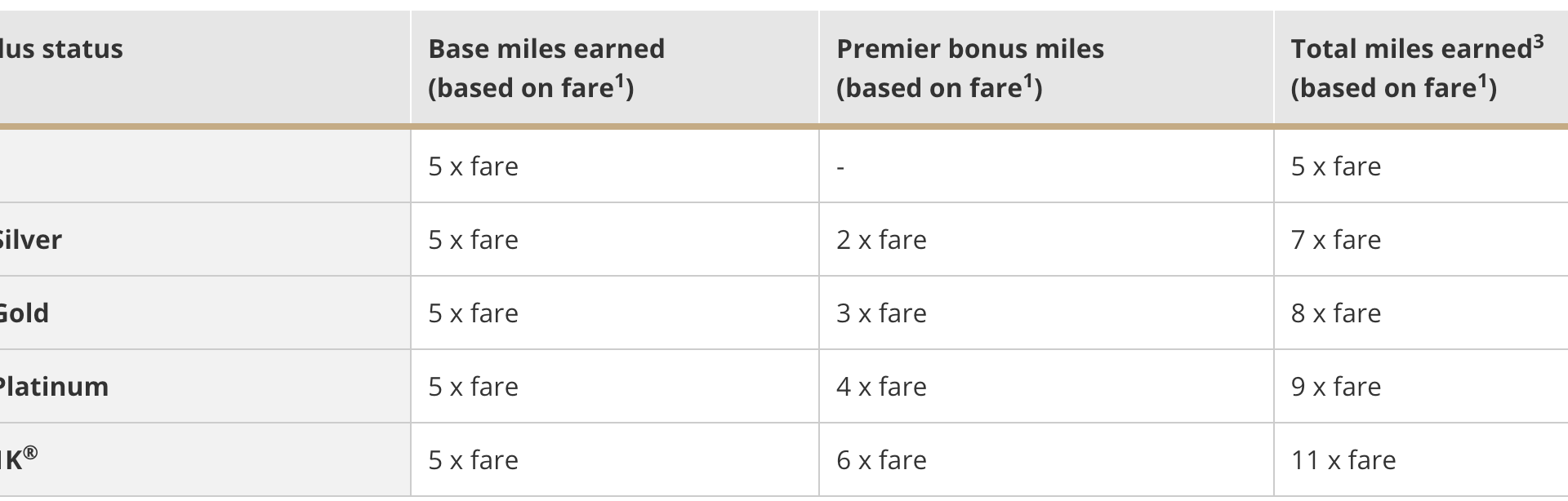1568x501 pixels.
Task: Open footnote 1 in Base miles header
Action: click(x=620, y=80)
